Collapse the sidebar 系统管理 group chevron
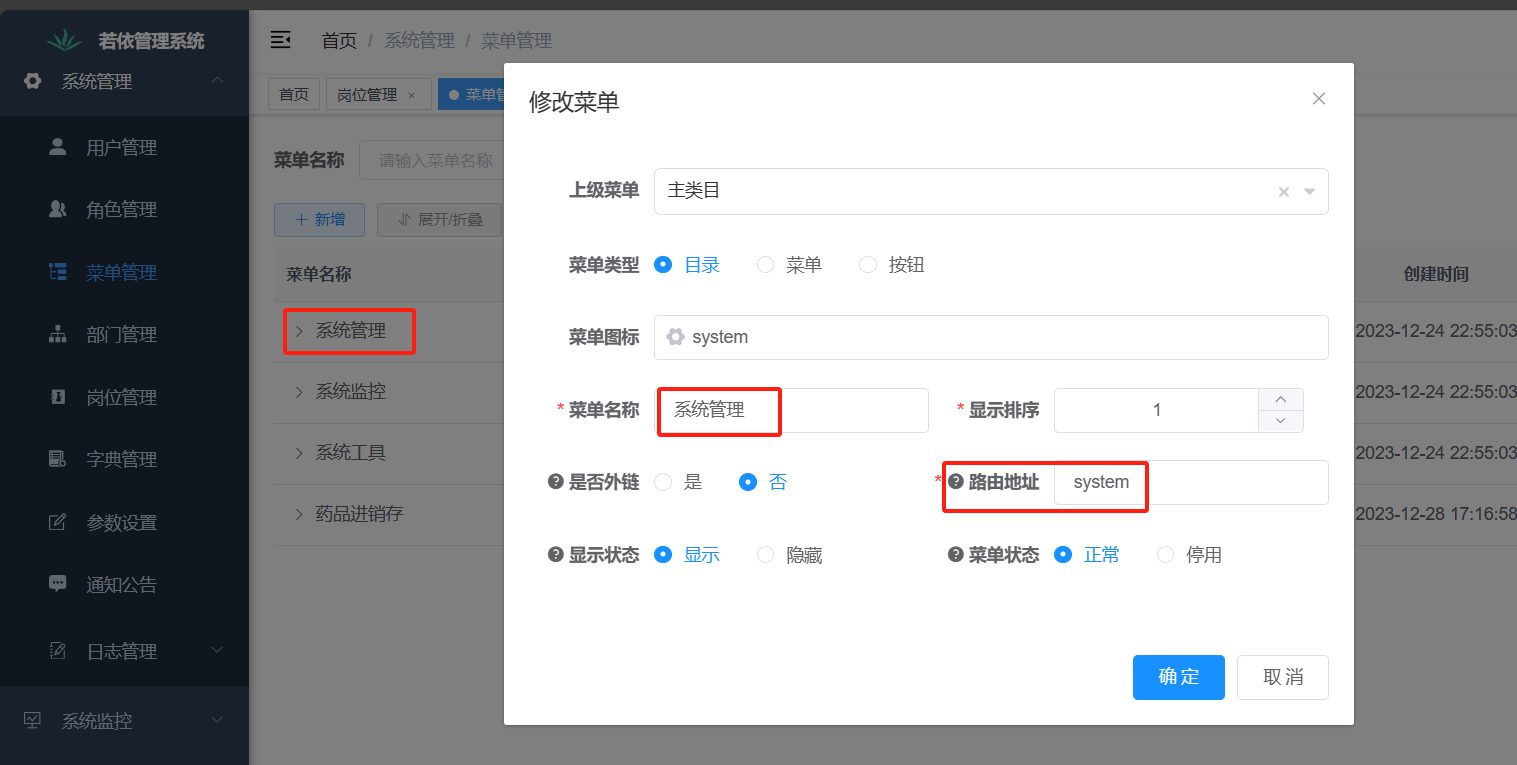1517x765 pixels. pyautogui.click(x=217, y=80)
